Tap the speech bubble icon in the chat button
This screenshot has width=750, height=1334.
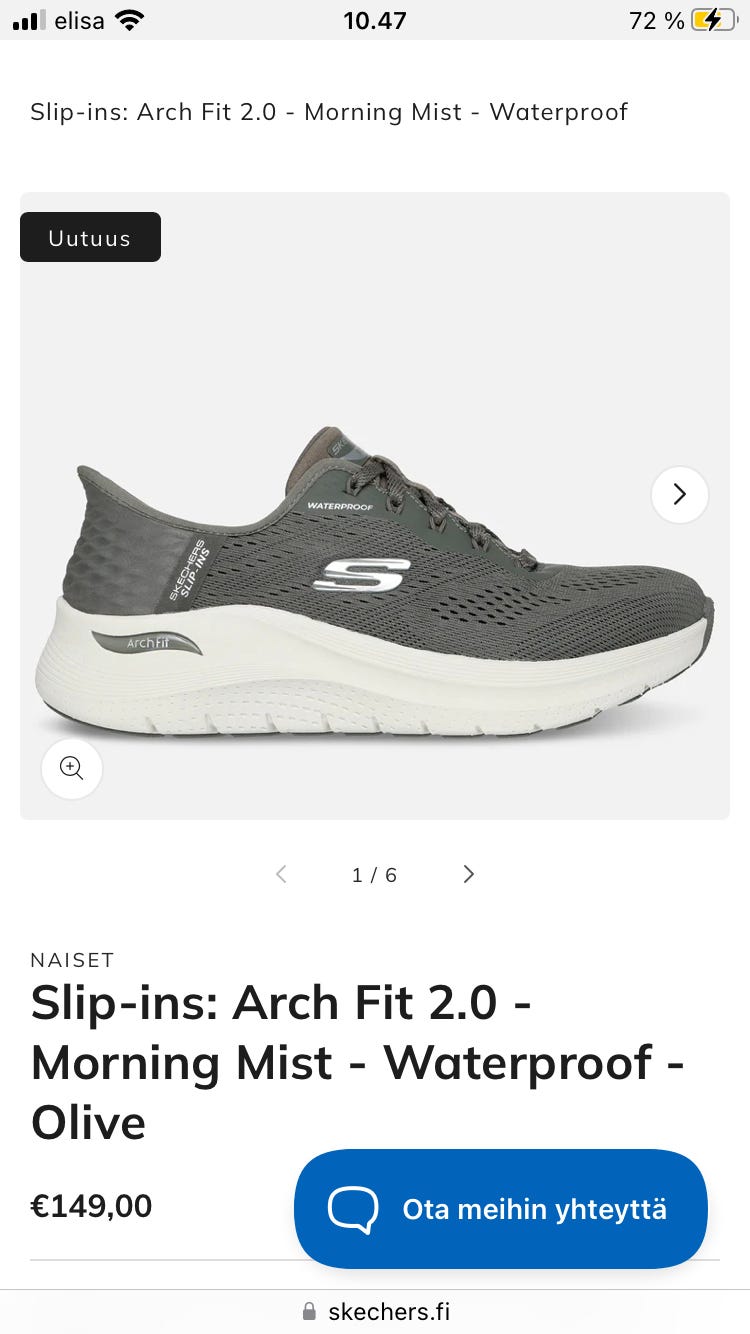tap(353, 1210)
